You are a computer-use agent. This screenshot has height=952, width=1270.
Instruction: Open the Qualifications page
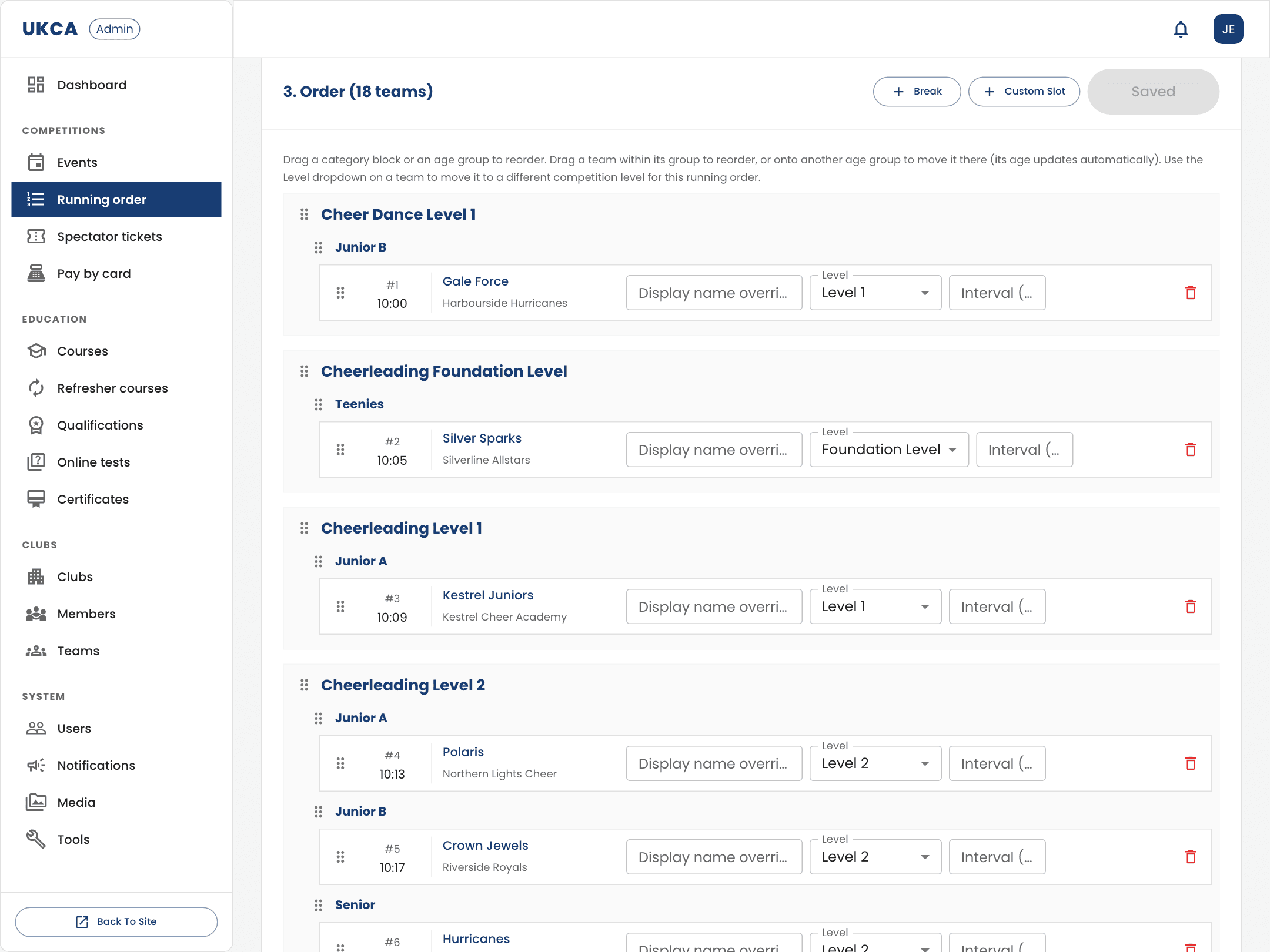point(116,425)
